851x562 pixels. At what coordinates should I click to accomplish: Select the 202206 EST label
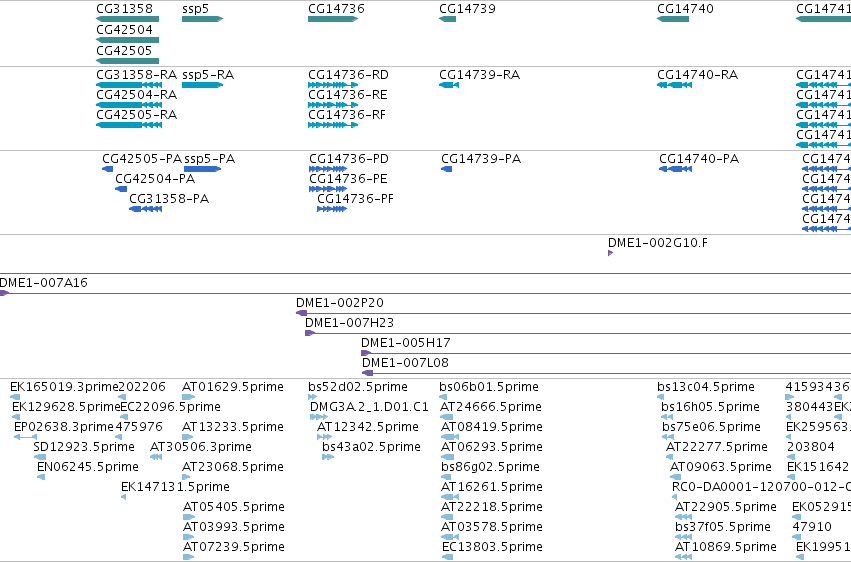coord(142,387)
